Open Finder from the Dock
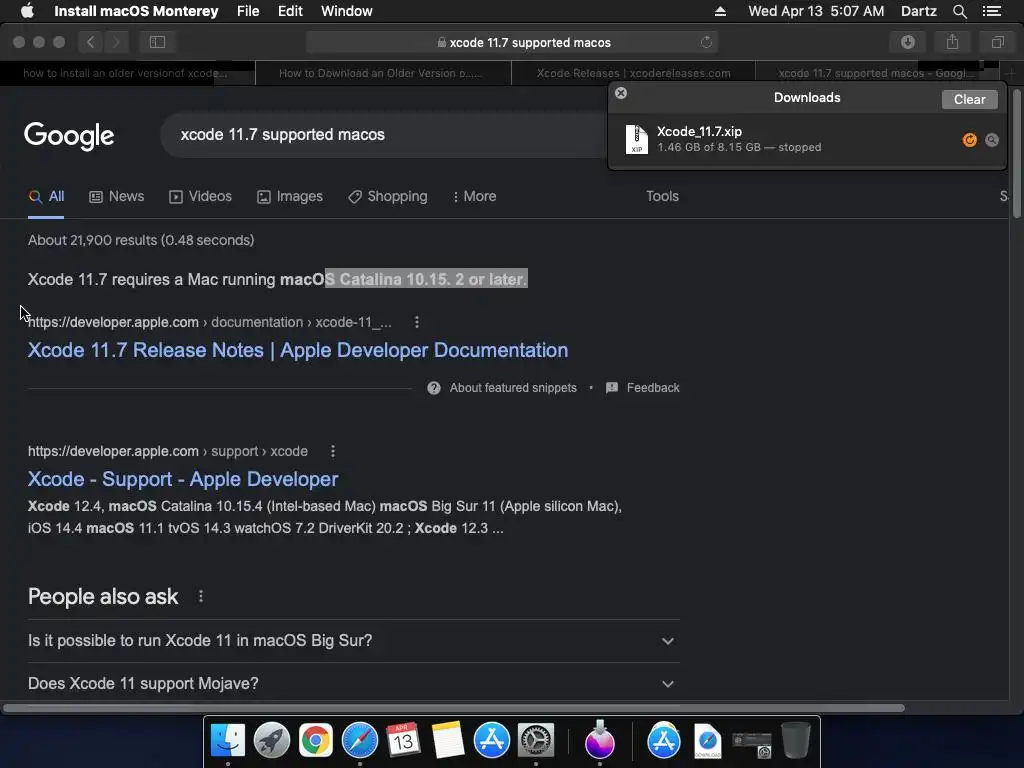 pos(228,741)
